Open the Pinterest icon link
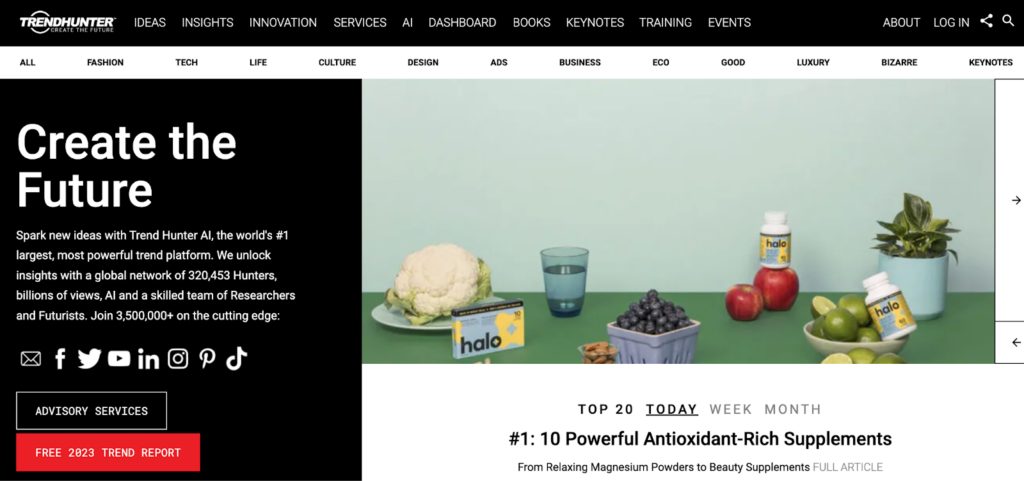This screenshot has width=1024, height=481. click(208, 358)
